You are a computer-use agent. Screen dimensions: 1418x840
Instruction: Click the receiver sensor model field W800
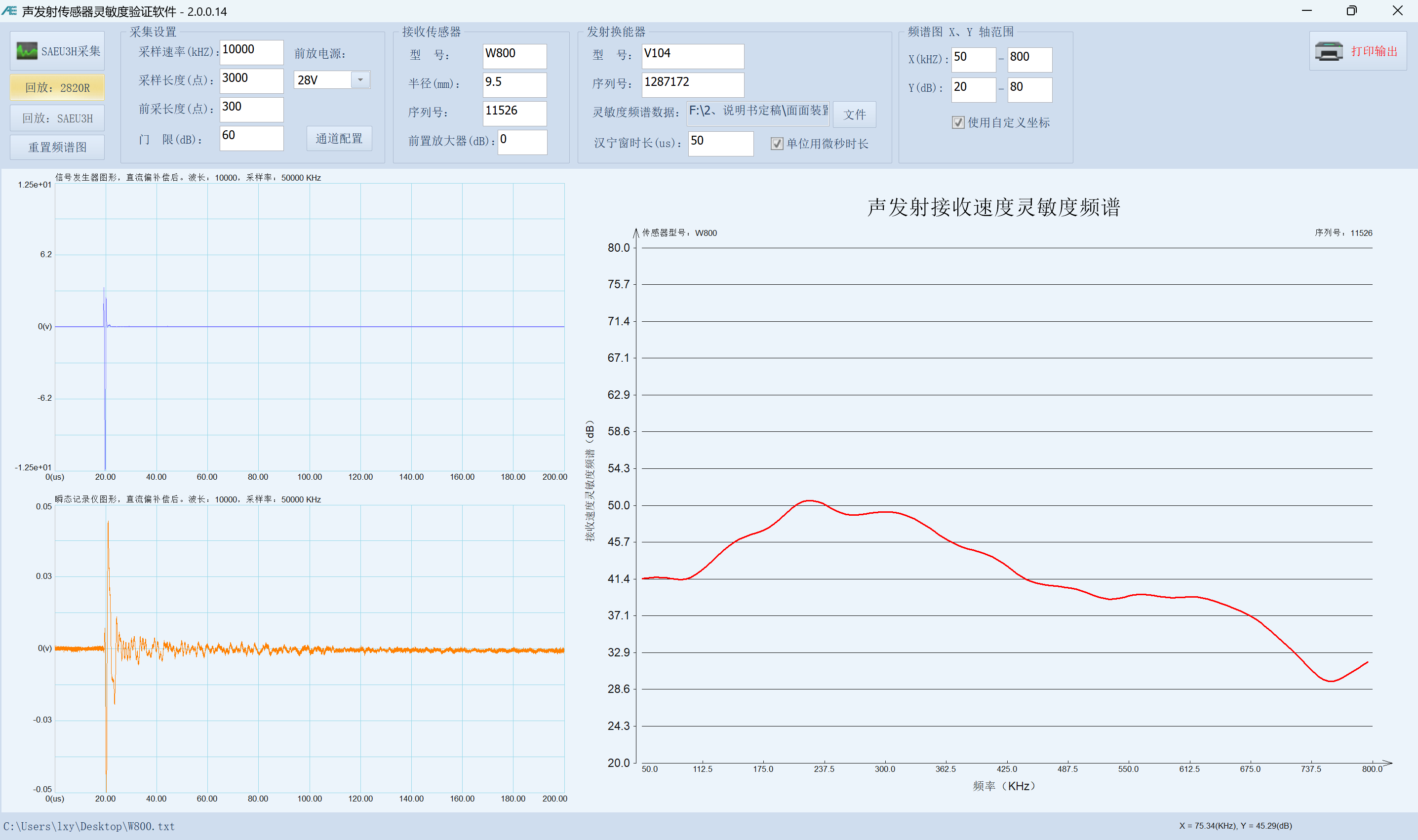point(514,55)
